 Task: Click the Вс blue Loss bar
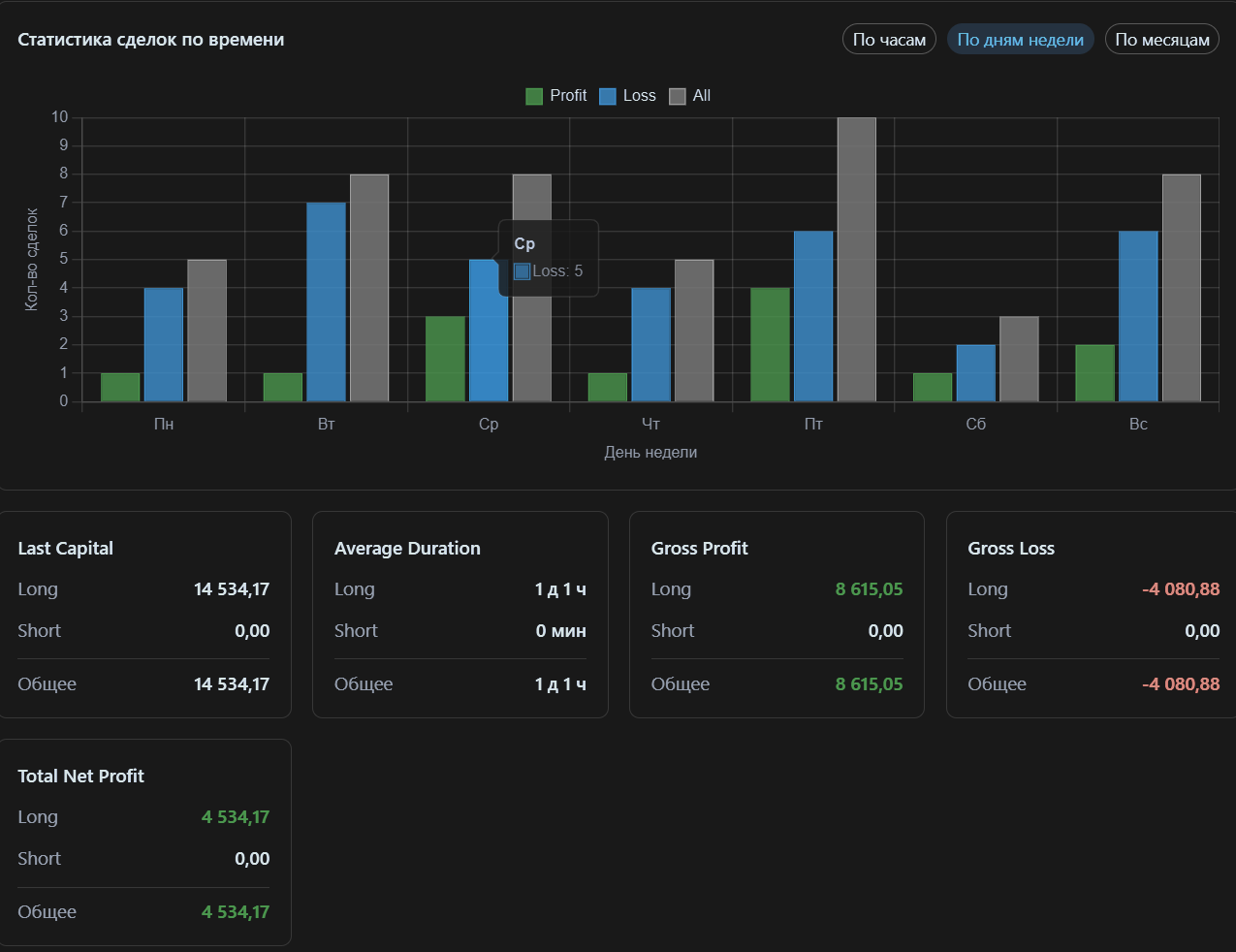tap(1138, 316)
